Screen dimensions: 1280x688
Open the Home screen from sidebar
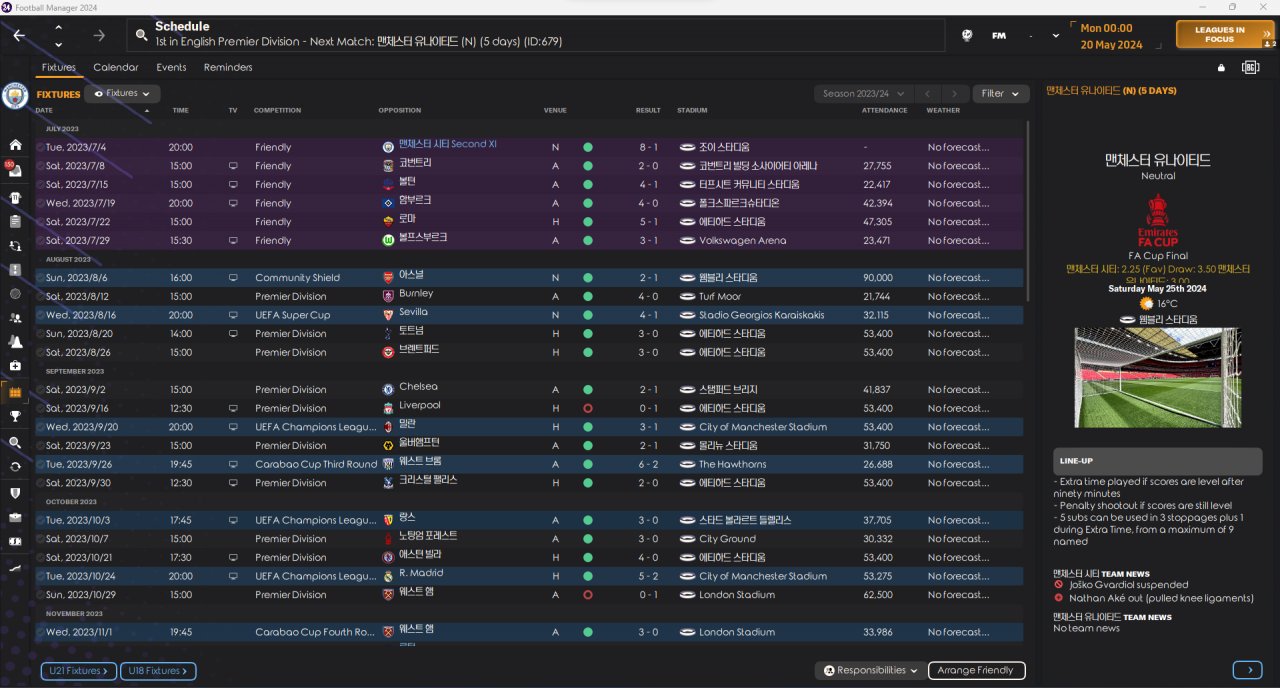click(x=15, y=146)
